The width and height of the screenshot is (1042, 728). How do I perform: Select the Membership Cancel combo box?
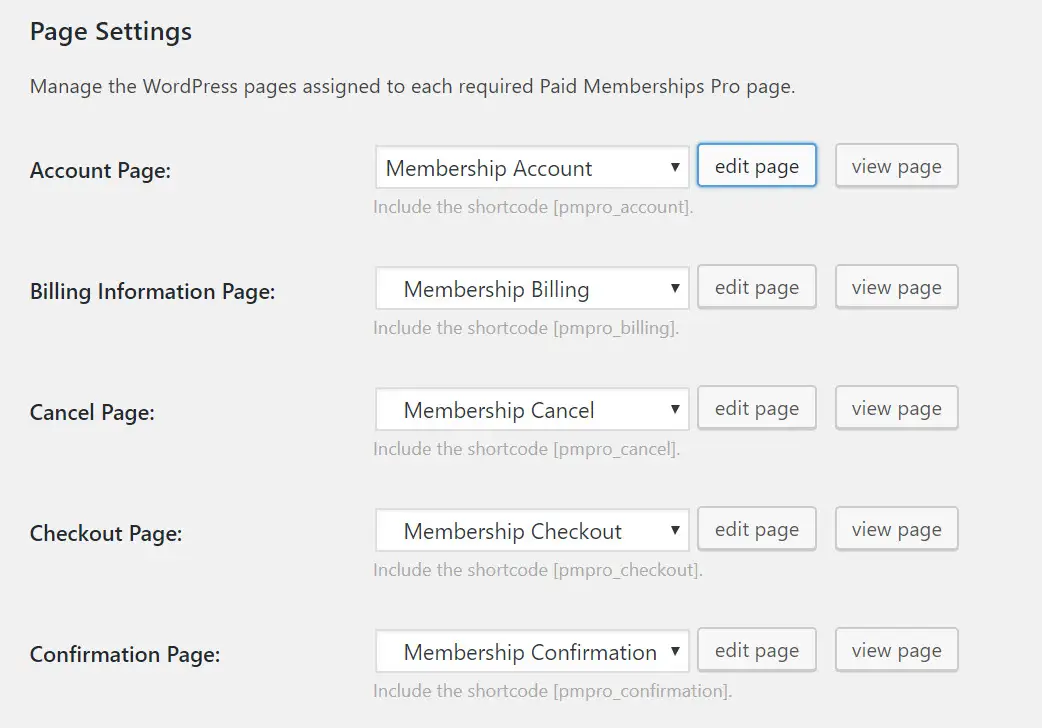531,409
